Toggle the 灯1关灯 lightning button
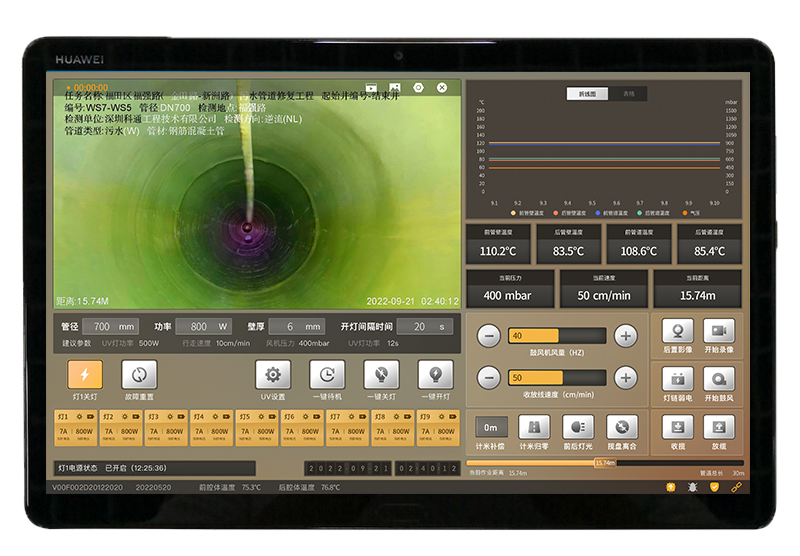This screenshot has height=556, width=800. tap(85, 374)
